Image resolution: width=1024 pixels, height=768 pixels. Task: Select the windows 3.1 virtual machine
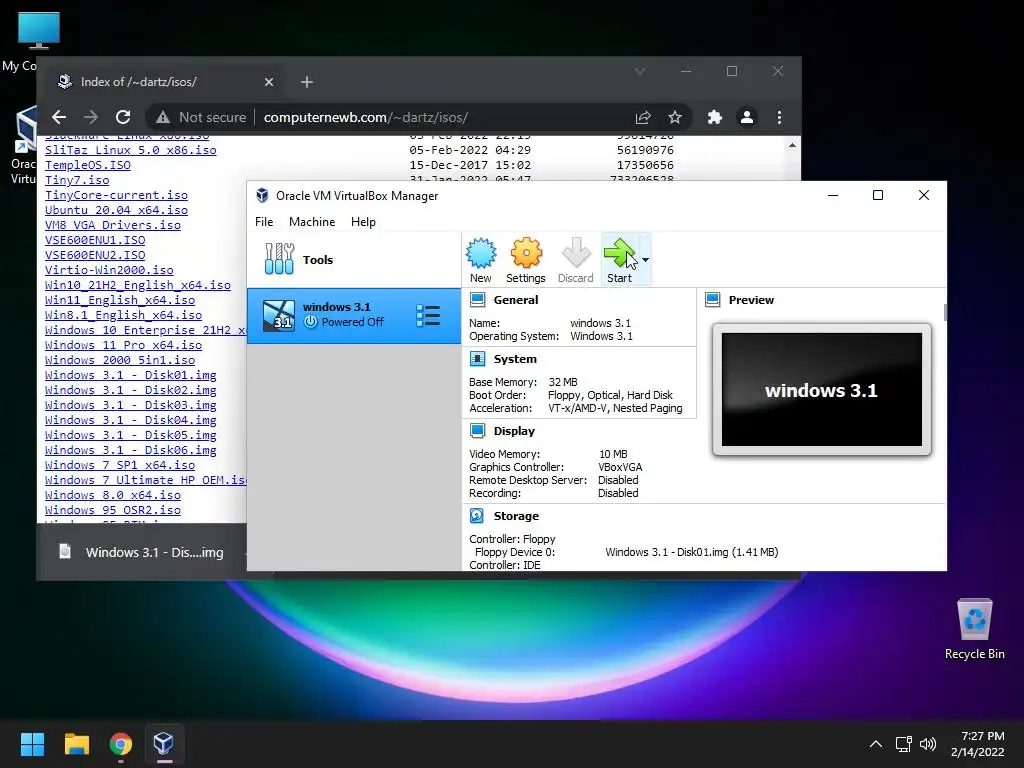(353, 315)
